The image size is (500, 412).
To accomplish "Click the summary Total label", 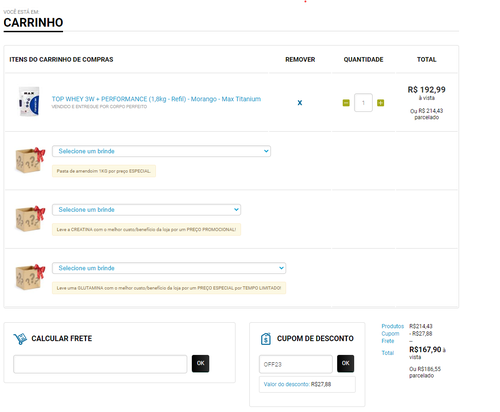I will point(388,353).
